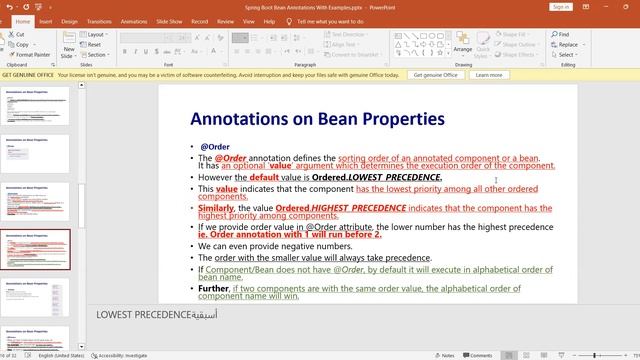Viewport: 640px width, 360px height.
Task: Expand the shapes gallery More arrow
Action: (x=448, y=53)
